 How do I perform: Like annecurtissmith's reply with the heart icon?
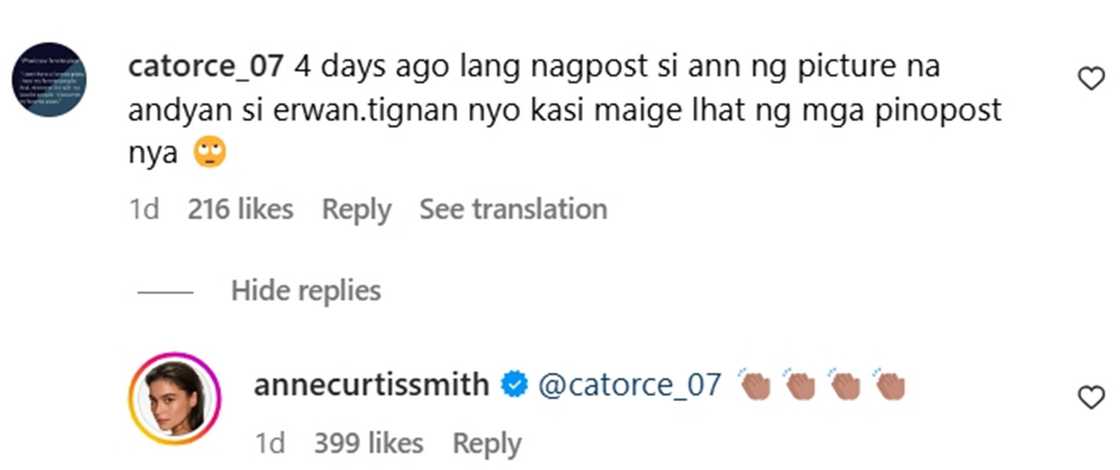click(1090, 398)
